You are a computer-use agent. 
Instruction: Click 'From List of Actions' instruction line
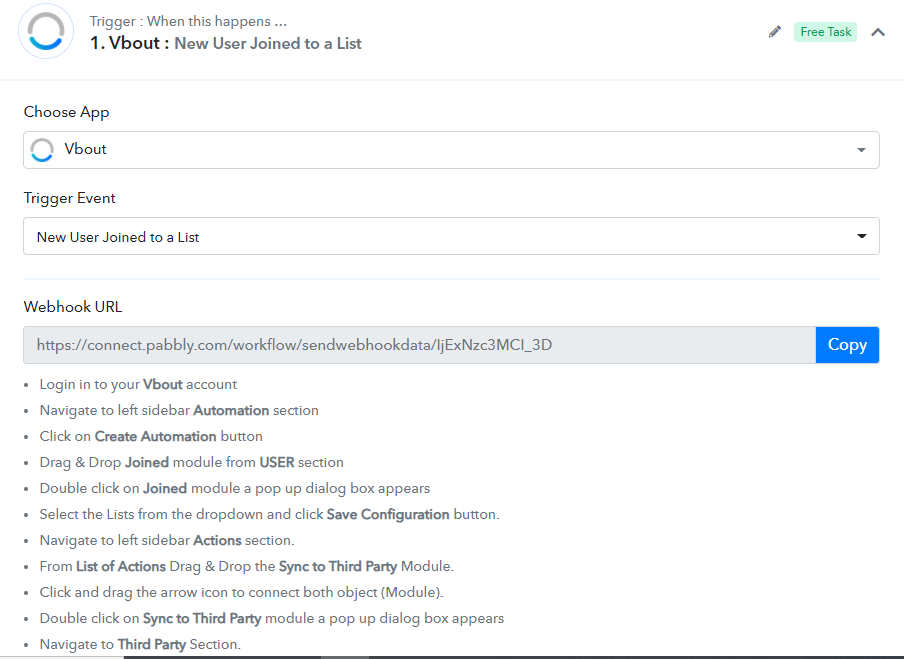click(246, 566)
